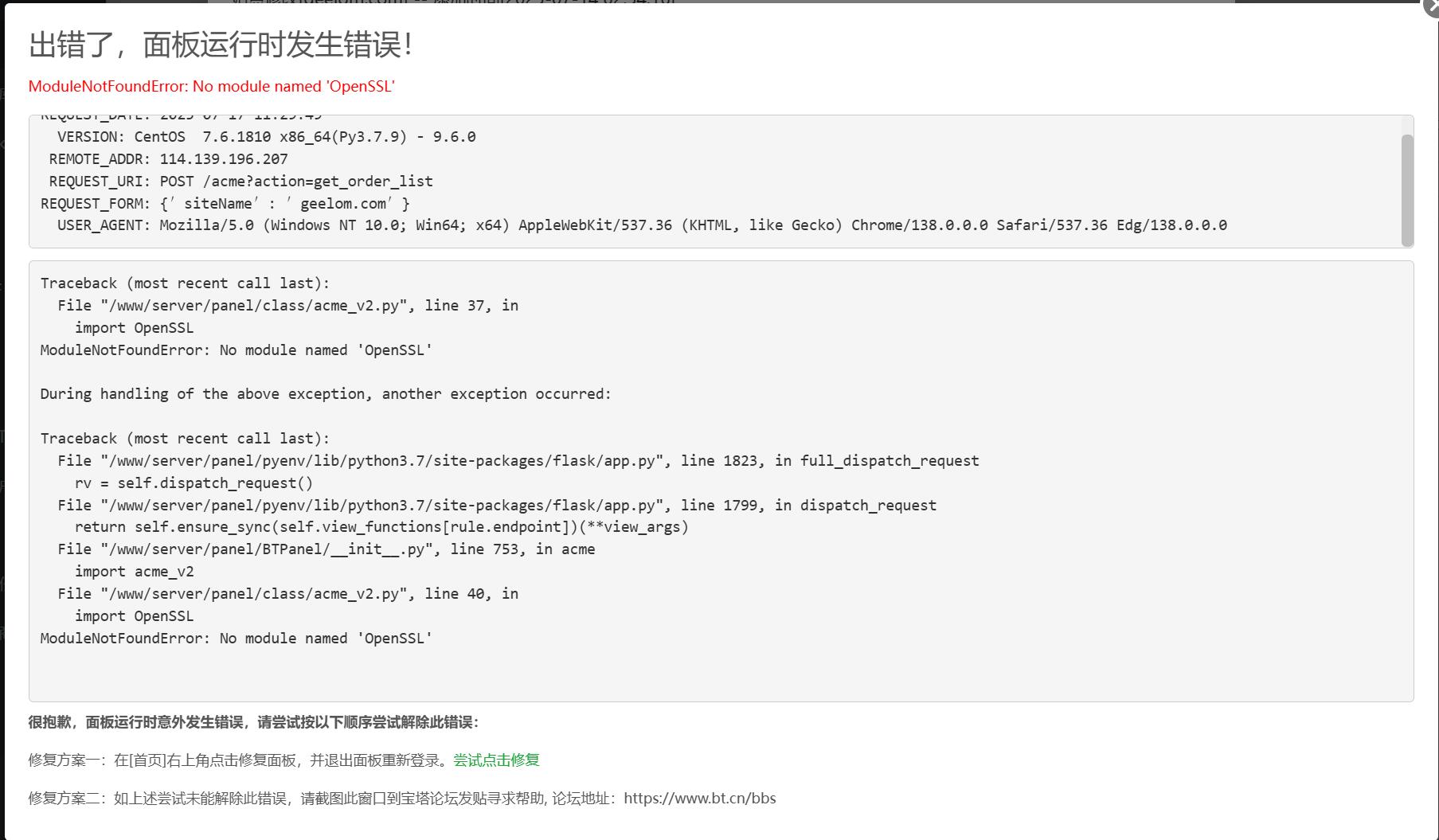Click the flask app.py line 1823 entry
This screenshot has width=1439, height=840.
point(518,461)
